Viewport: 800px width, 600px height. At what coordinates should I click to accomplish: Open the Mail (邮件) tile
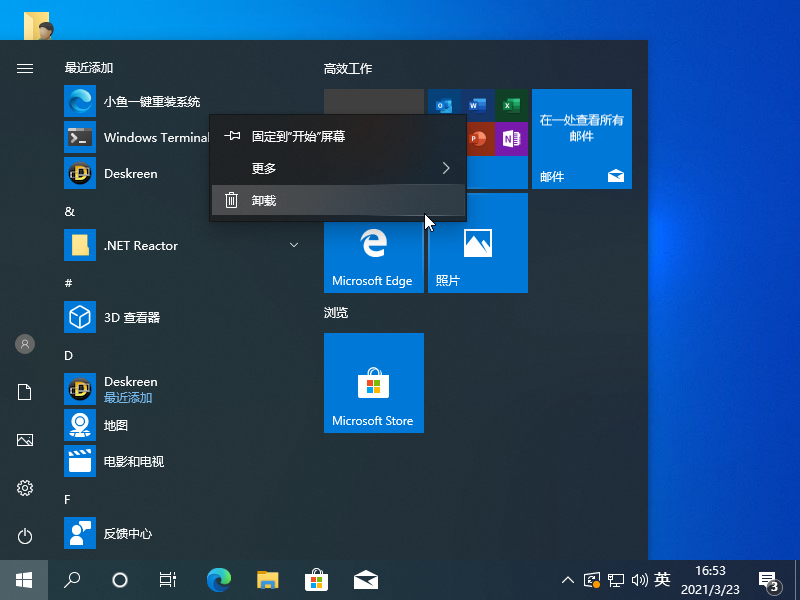pyautogui.click(x=581, y=139)
